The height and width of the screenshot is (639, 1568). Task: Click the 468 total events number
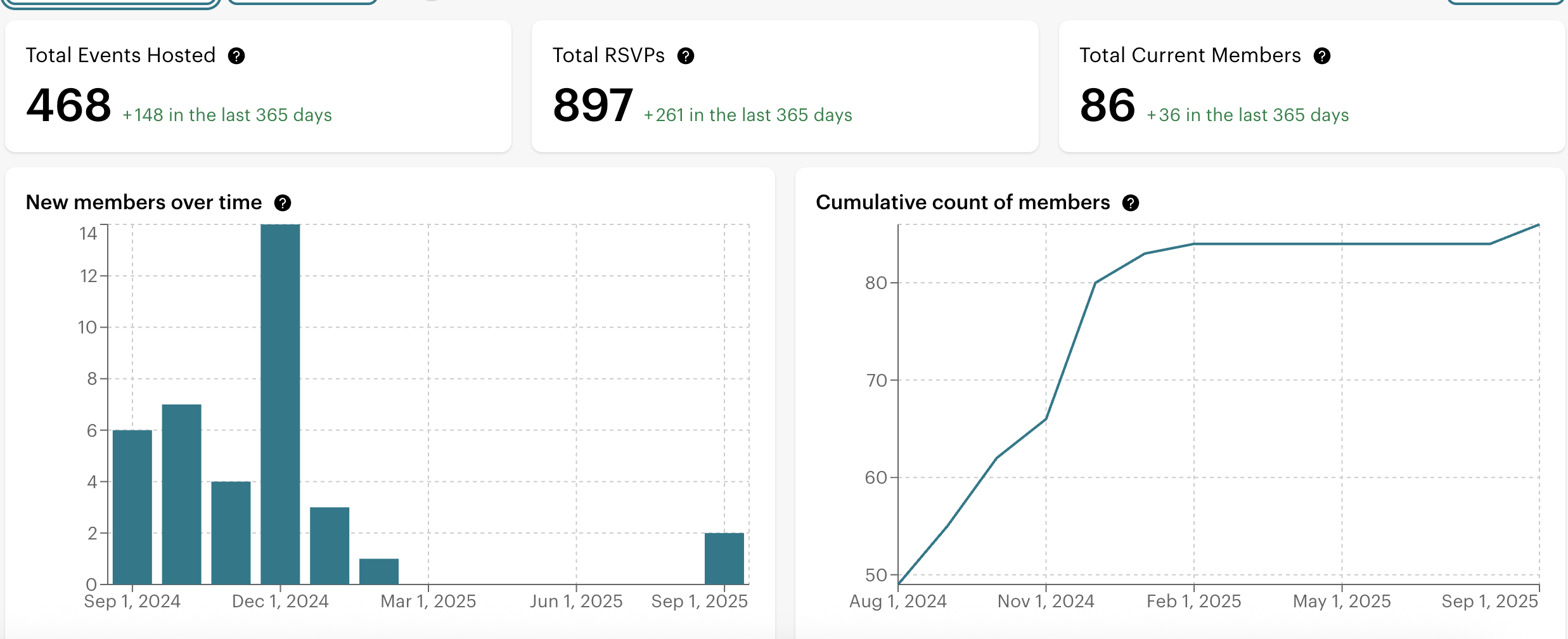coord(69,105)
